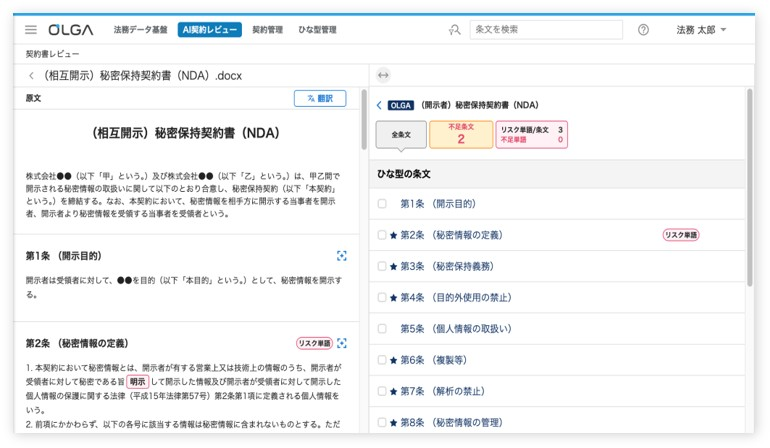
Task: Switch to the 契約管理 menu
Action: 267,30
